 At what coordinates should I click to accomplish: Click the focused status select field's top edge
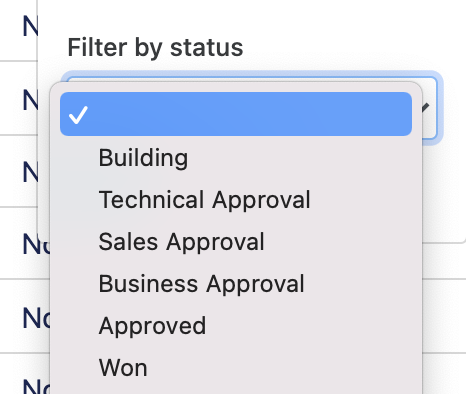tap(252, 79)
